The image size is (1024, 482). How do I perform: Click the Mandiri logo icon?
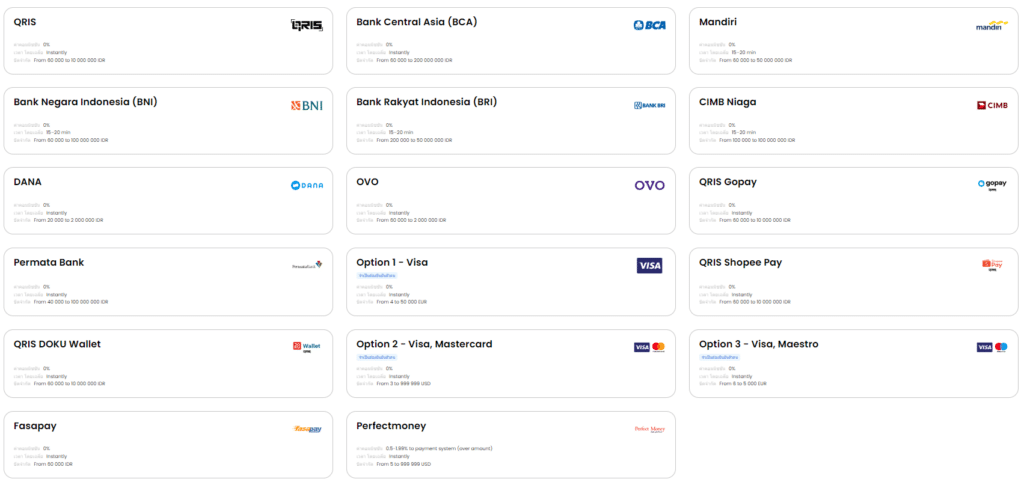pos(992,26)
